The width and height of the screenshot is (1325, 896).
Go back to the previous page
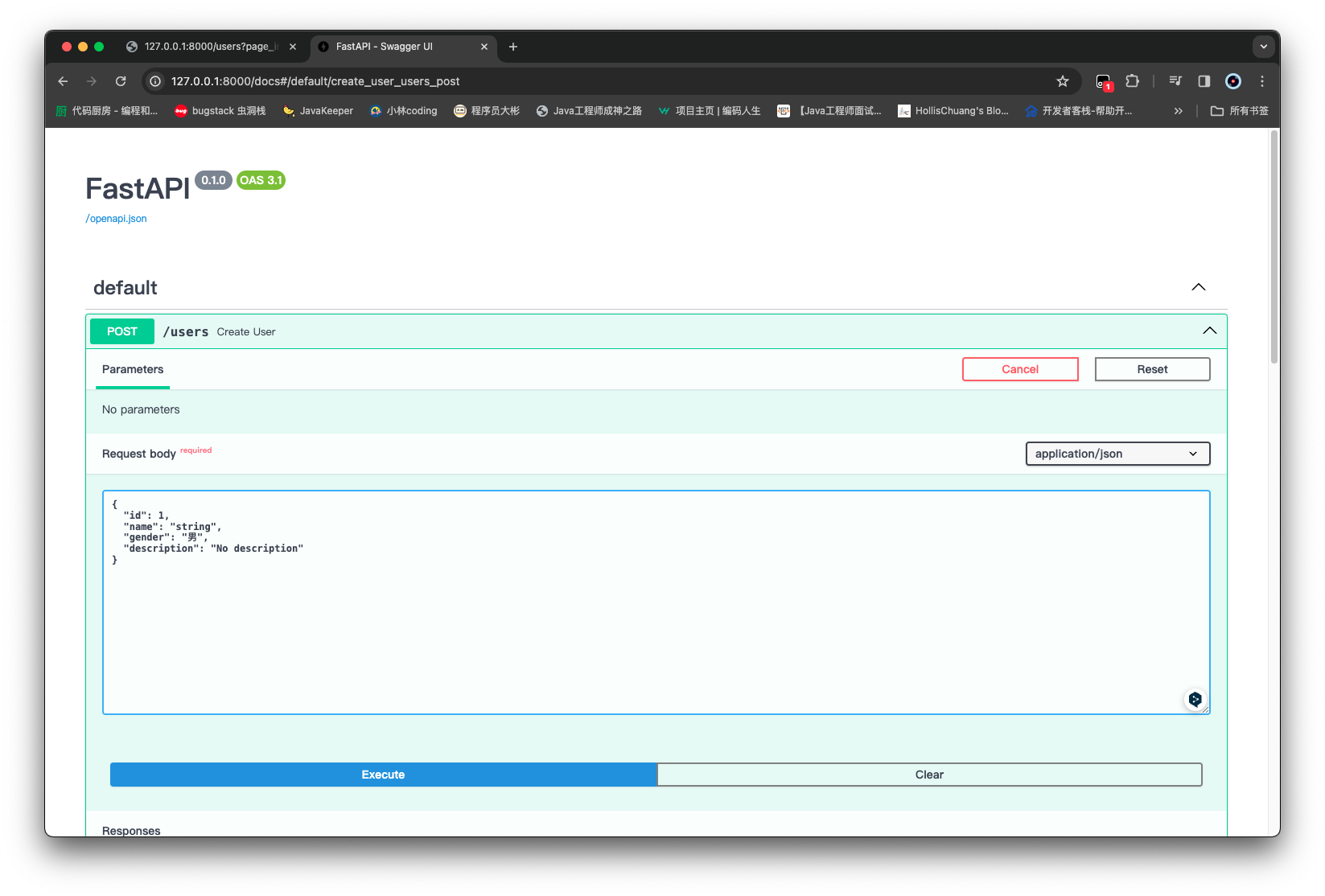pyautogui.click(x=63, y=81)
